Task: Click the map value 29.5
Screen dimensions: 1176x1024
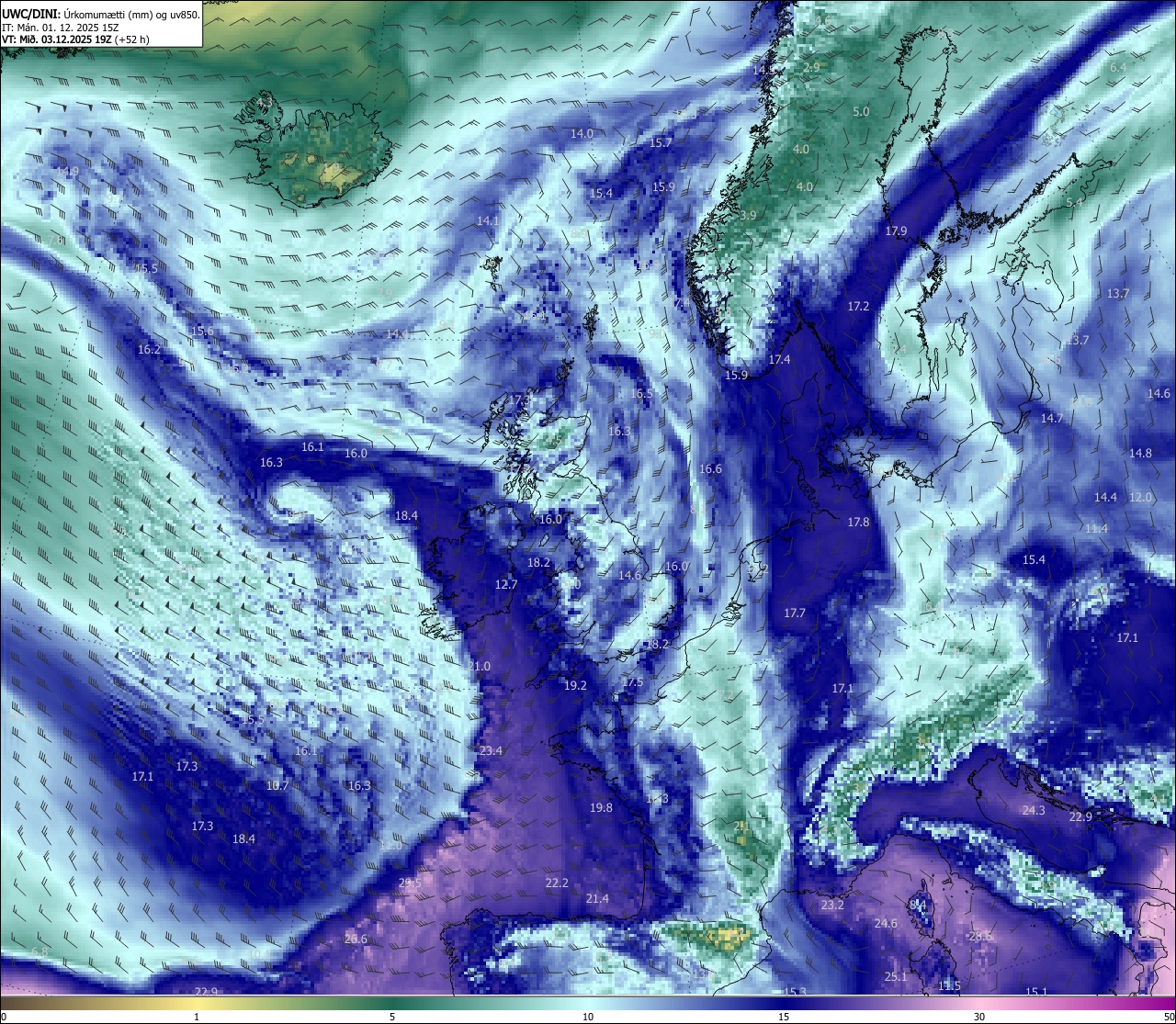Action: tap(410, 883)
